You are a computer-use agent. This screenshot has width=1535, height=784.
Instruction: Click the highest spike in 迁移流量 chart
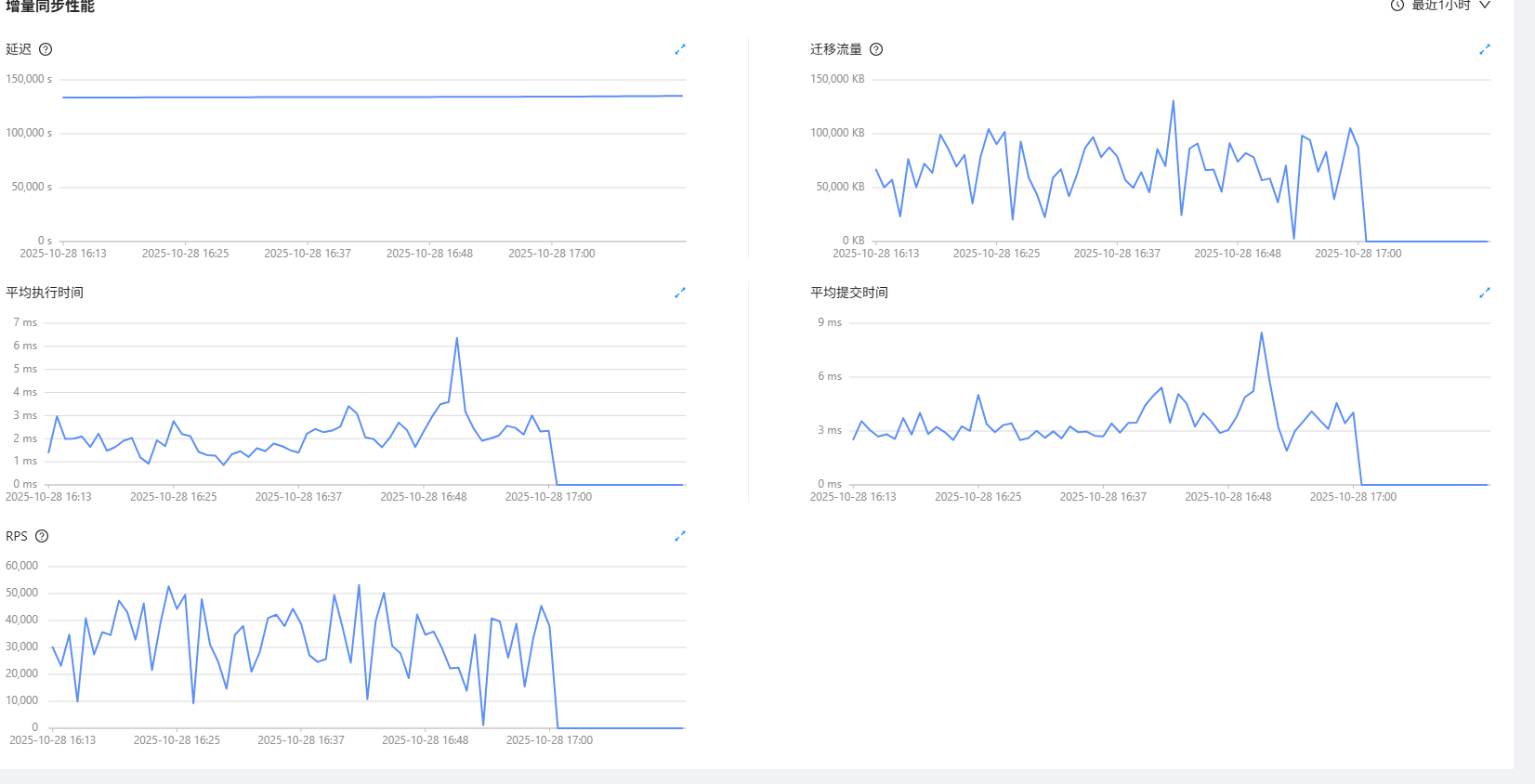[x=1173, y=101]
